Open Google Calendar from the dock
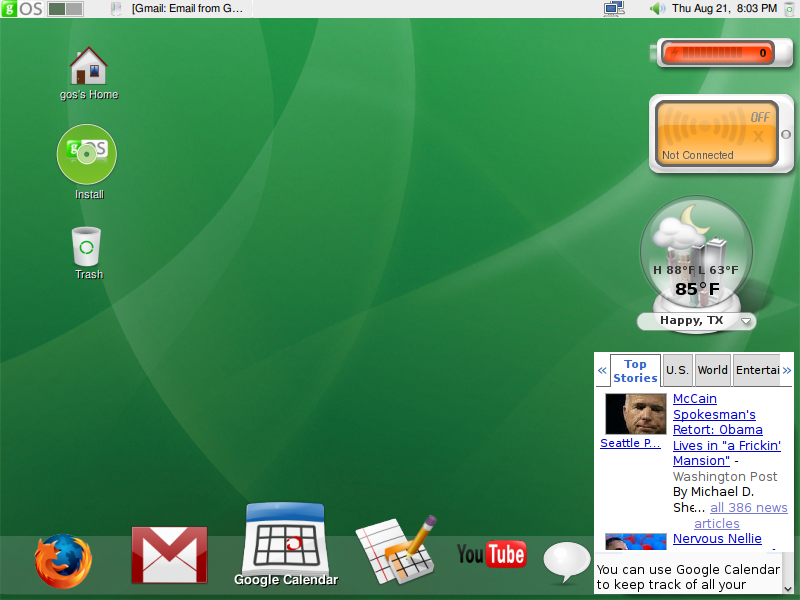 click(286, 544)
